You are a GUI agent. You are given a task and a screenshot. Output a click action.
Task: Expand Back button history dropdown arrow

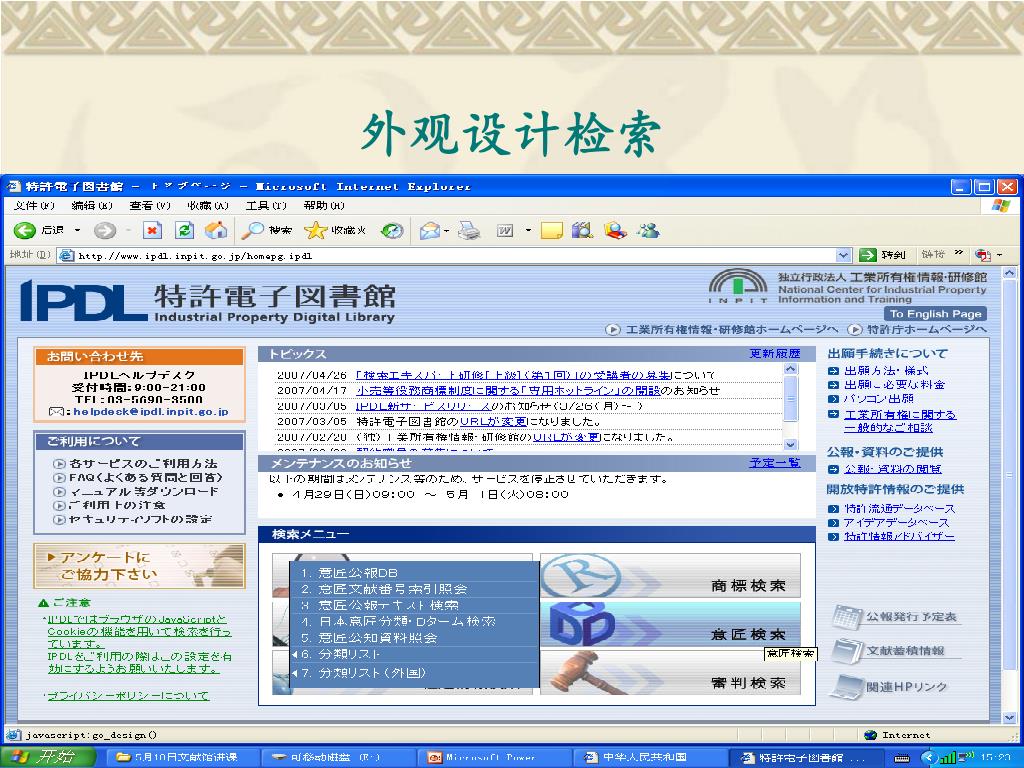[77, 231]
